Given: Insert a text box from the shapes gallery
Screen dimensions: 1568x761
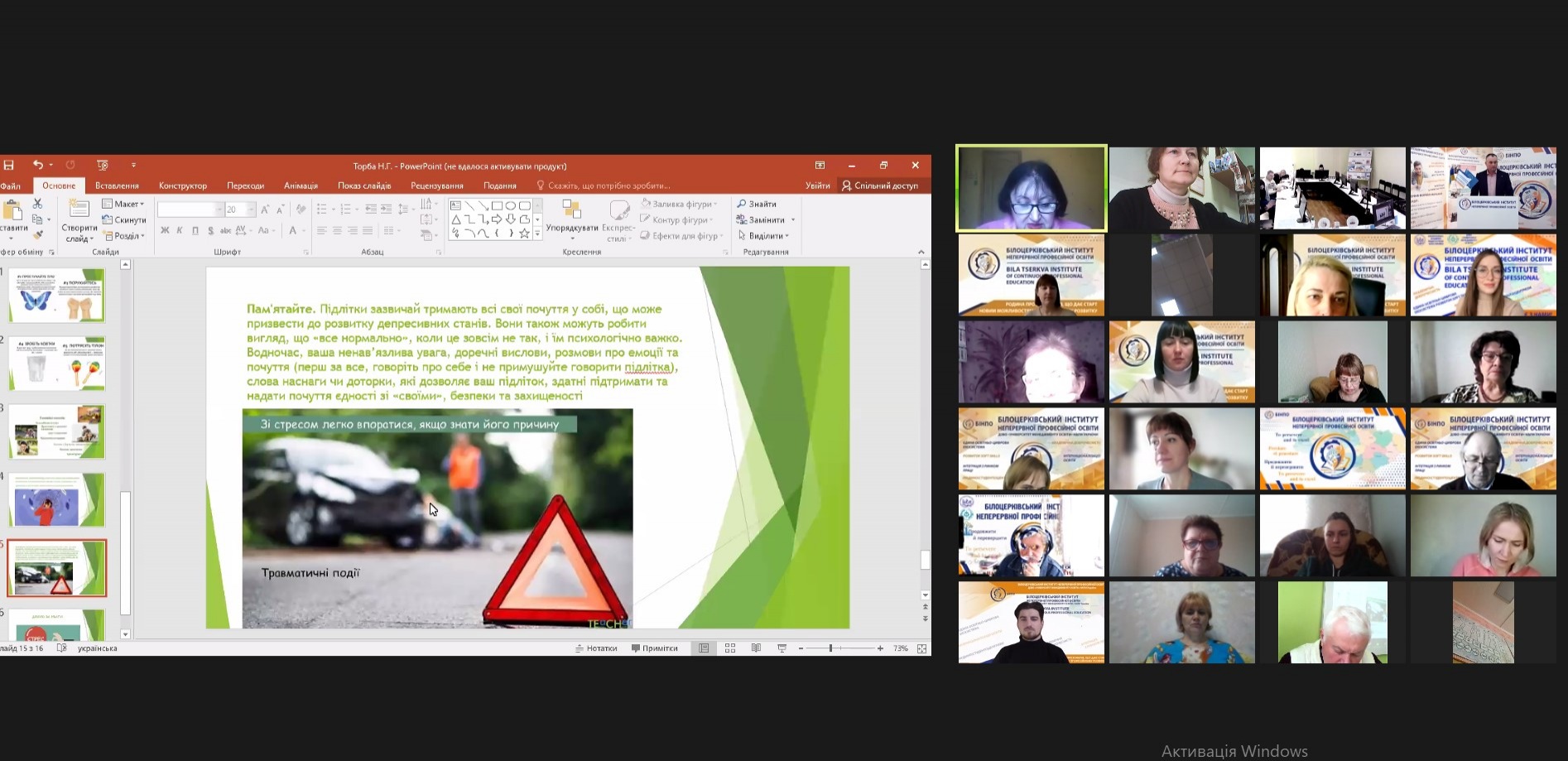Looking at the screenshot, I should coord(456,205).
